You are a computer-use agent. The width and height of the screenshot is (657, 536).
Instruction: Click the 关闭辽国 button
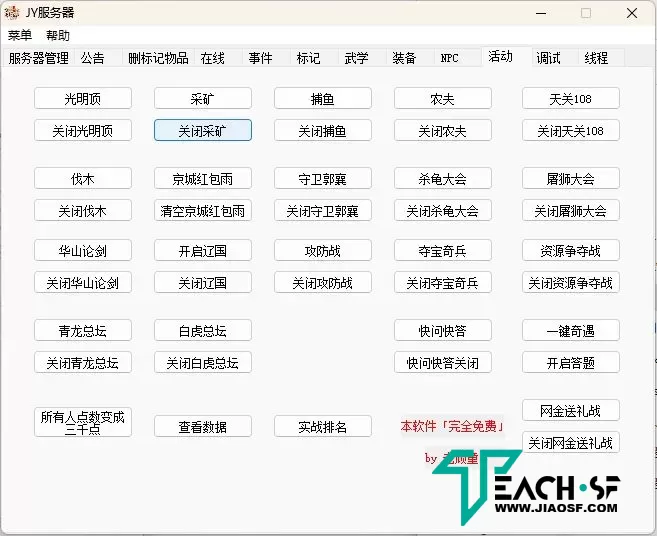(203, 282)
